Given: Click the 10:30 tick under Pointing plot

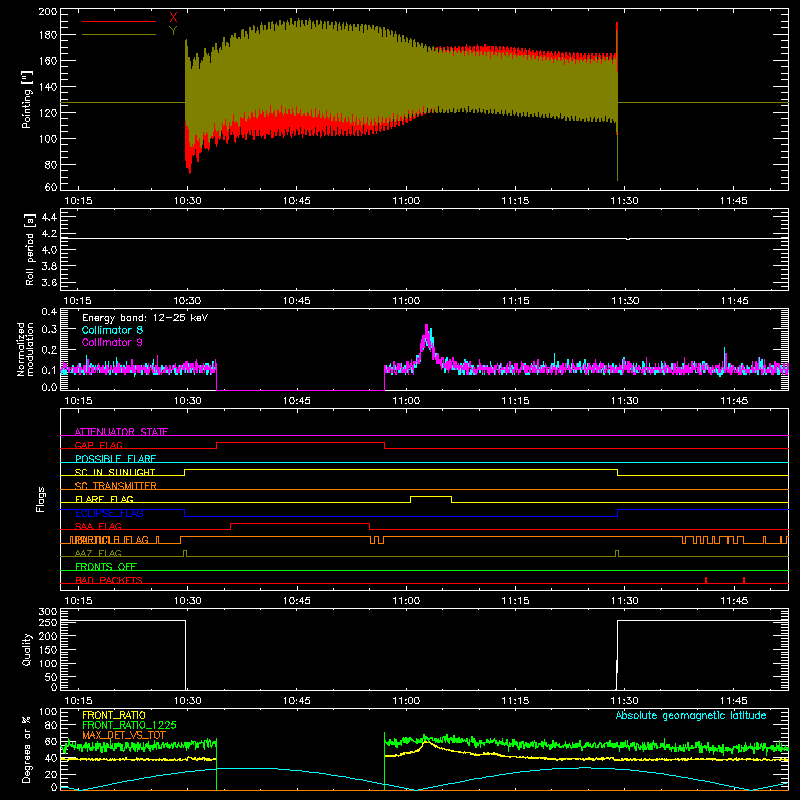Looking at the screenshot, I should coord(187,201).
